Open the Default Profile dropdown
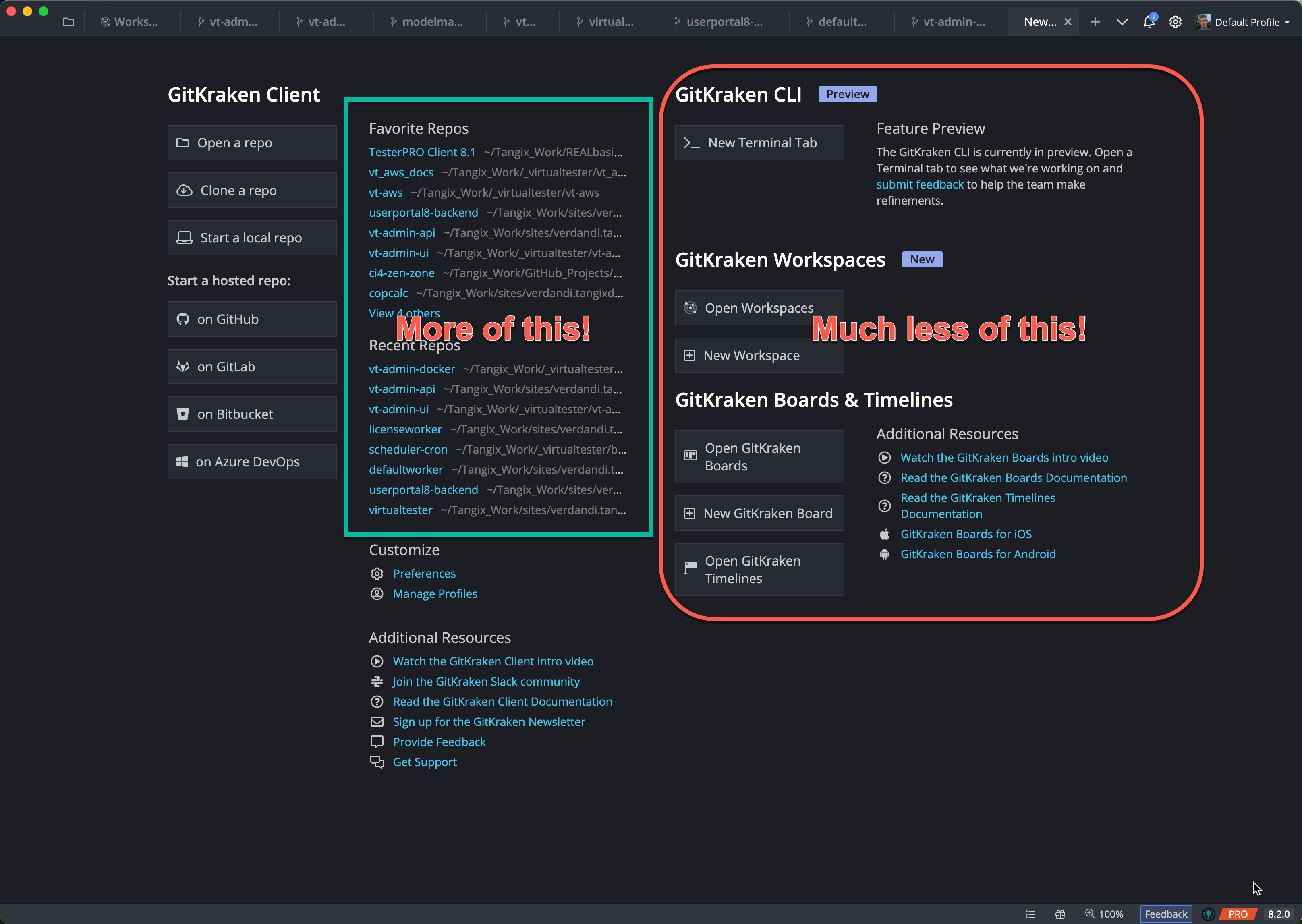 (1252, 22)
